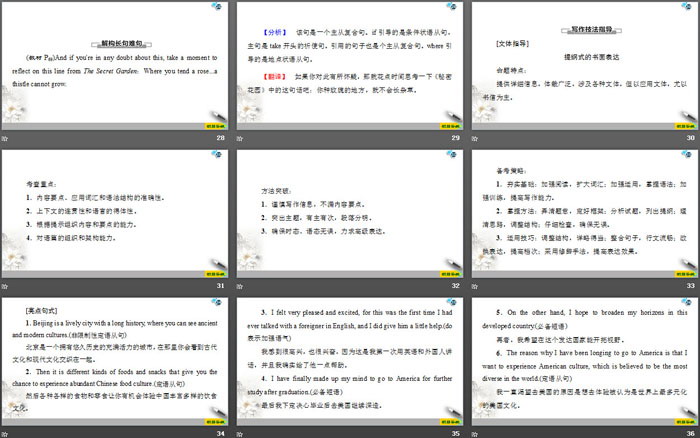
Task: Click animation star icon under slide 33
Action: click(x=475, y=286)
